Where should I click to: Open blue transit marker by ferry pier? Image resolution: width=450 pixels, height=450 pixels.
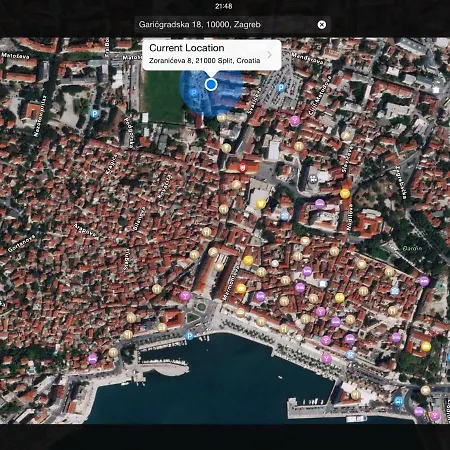pos(398,401)
